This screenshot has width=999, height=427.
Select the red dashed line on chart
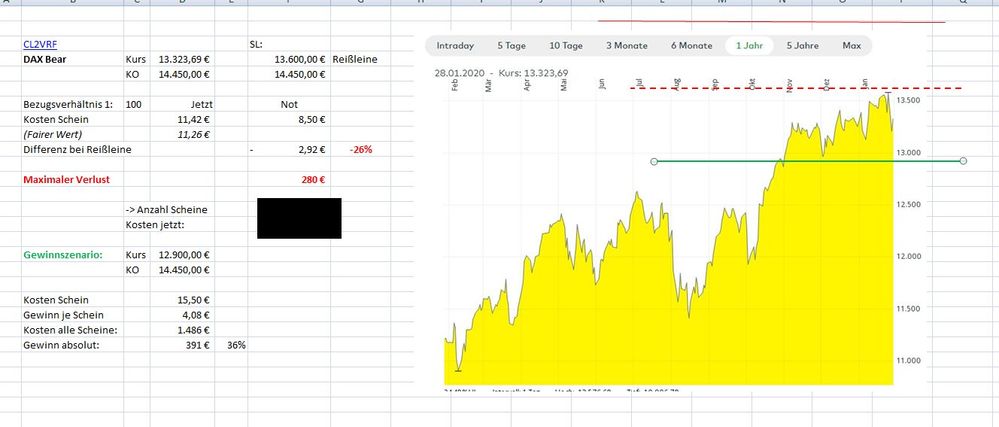[x=800, y=89]
